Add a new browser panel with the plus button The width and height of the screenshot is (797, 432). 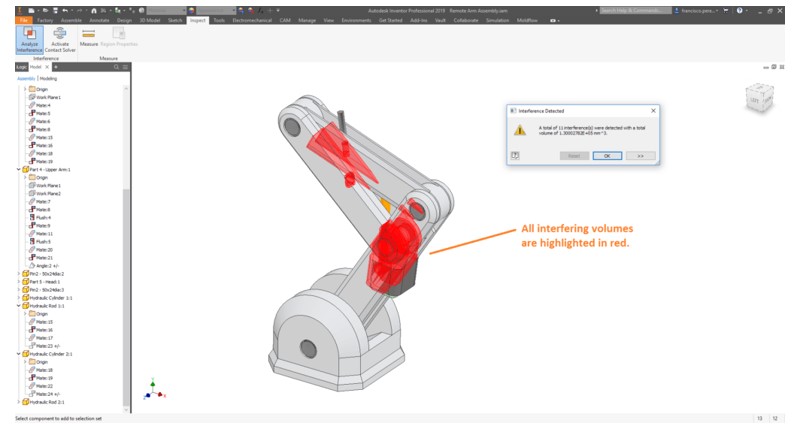(56, 67)
